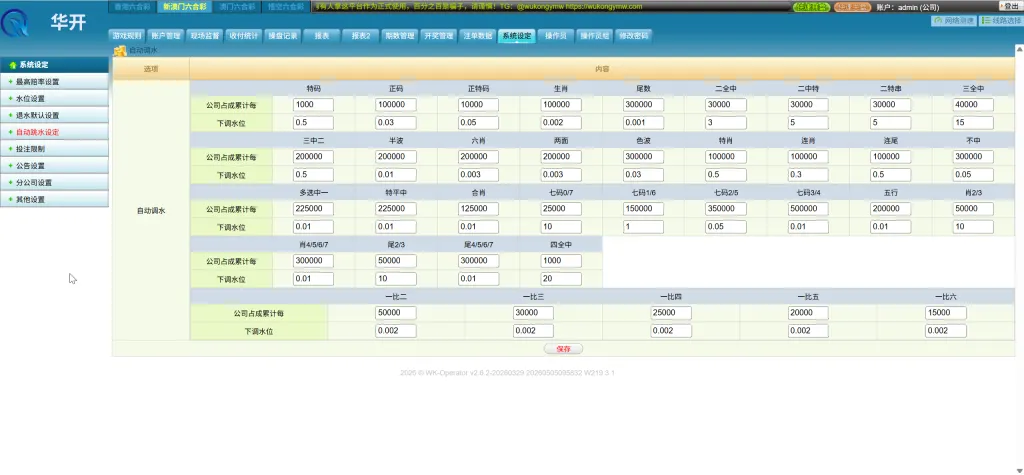The height and width of the screenshot is (475, 1024).
Task: Click the orange pill button in top bar
Action: pyautogui.click(x=852, y=7)
